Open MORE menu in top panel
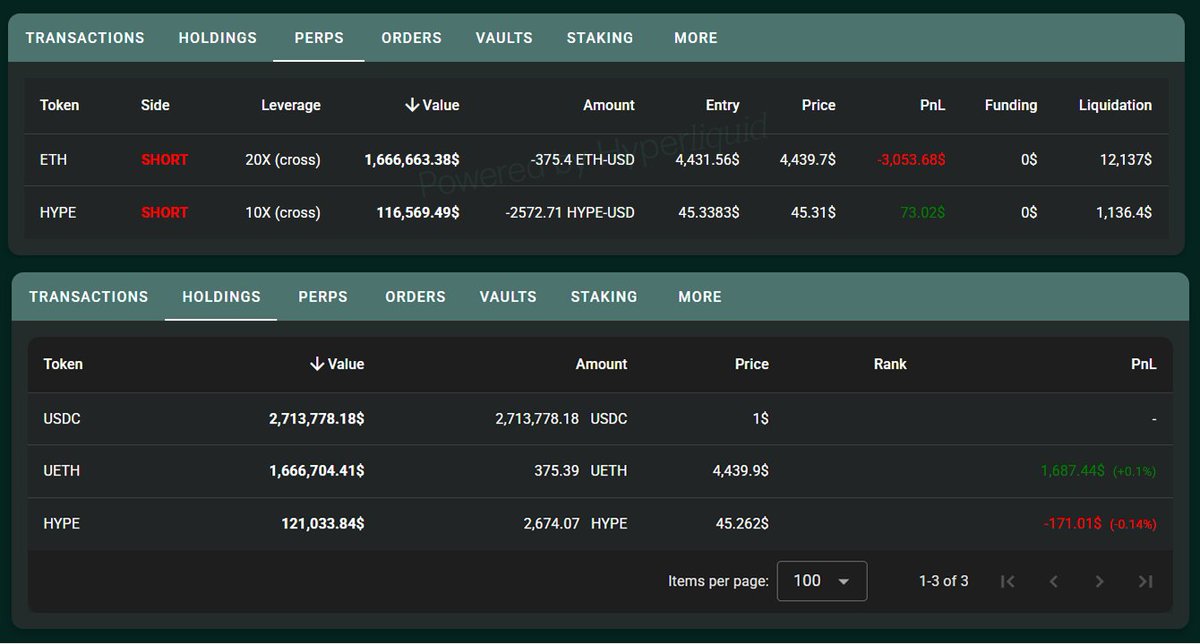The width and height of the screenshot is (1200, 644). coord(696,38)
